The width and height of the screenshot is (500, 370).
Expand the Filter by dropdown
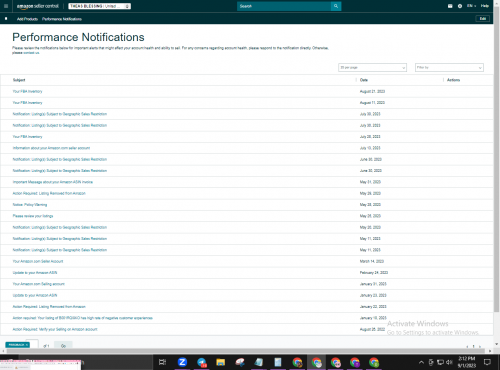coord(449,67)
